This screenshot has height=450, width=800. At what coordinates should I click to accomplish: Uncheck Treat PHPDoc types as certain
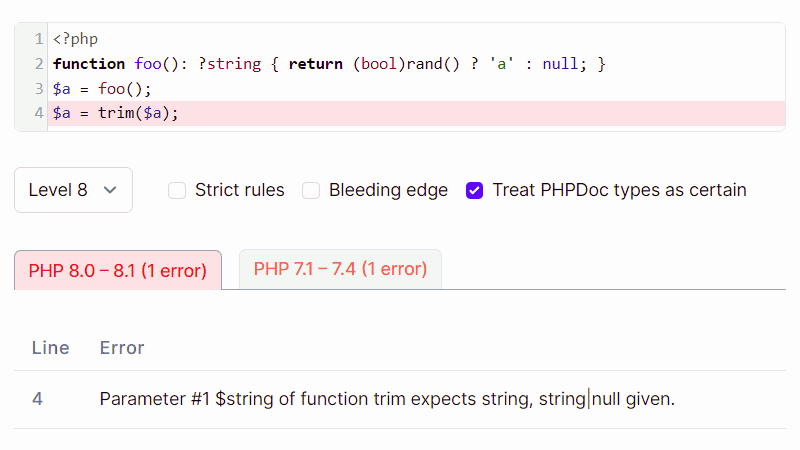click(475, 190)
